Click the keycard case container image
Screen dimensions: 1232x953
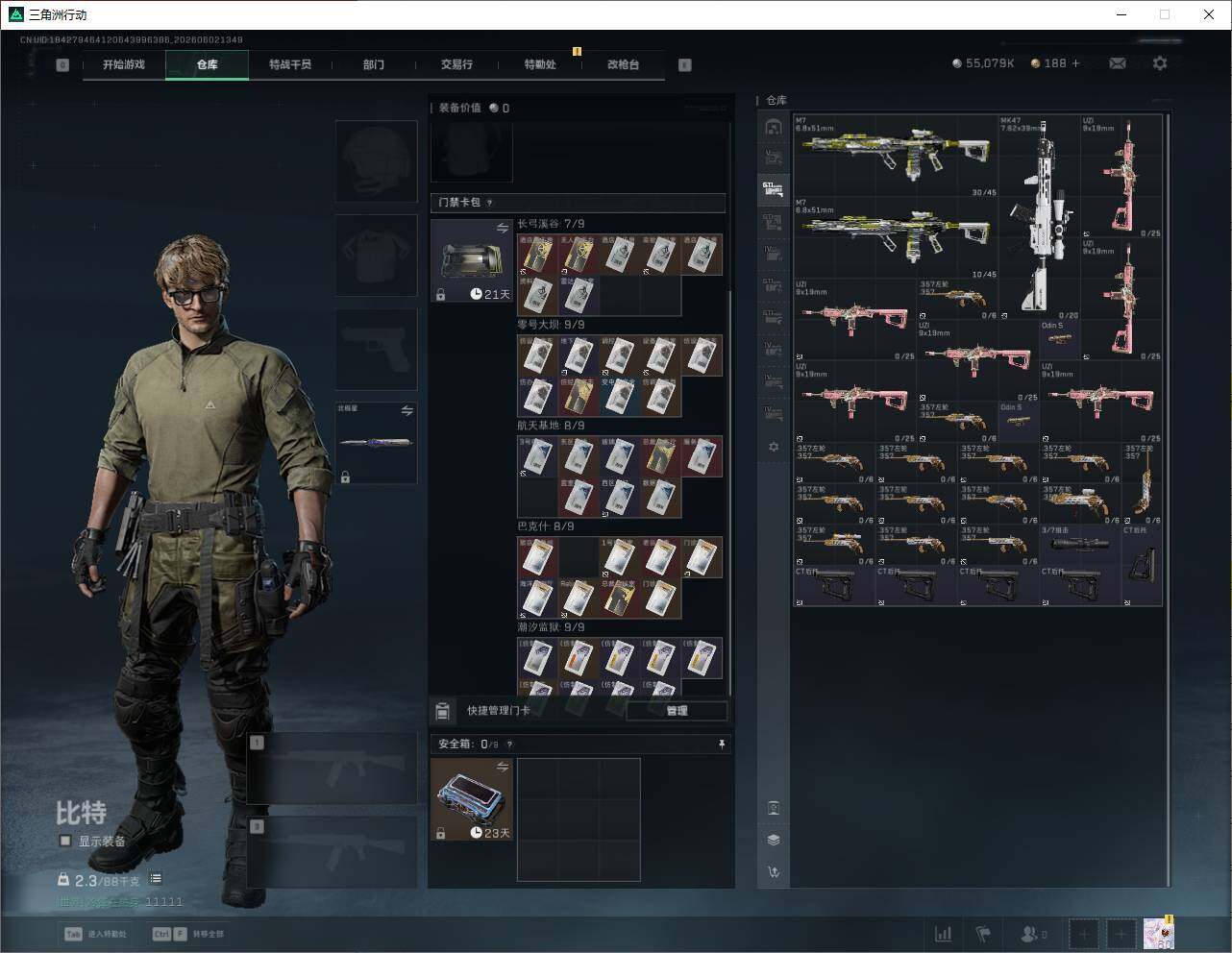[471, 261]
